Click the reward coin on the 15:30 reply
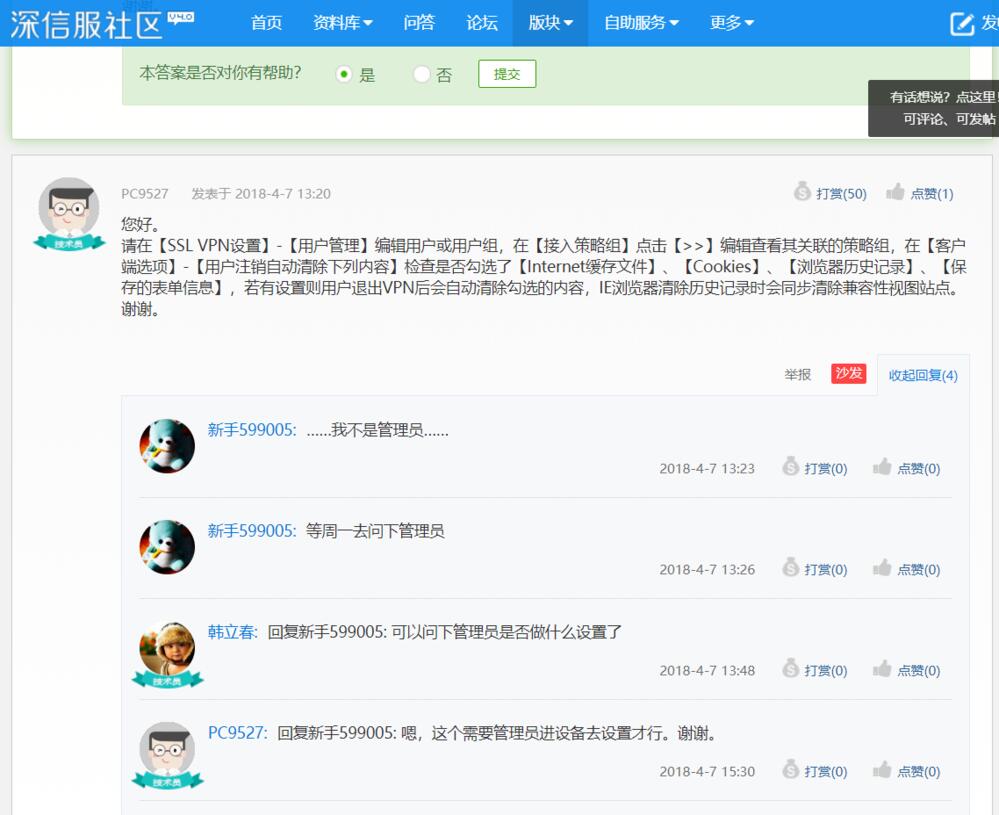Image resolution: width=999 pixels, height=815 pixels. (790, 769)
